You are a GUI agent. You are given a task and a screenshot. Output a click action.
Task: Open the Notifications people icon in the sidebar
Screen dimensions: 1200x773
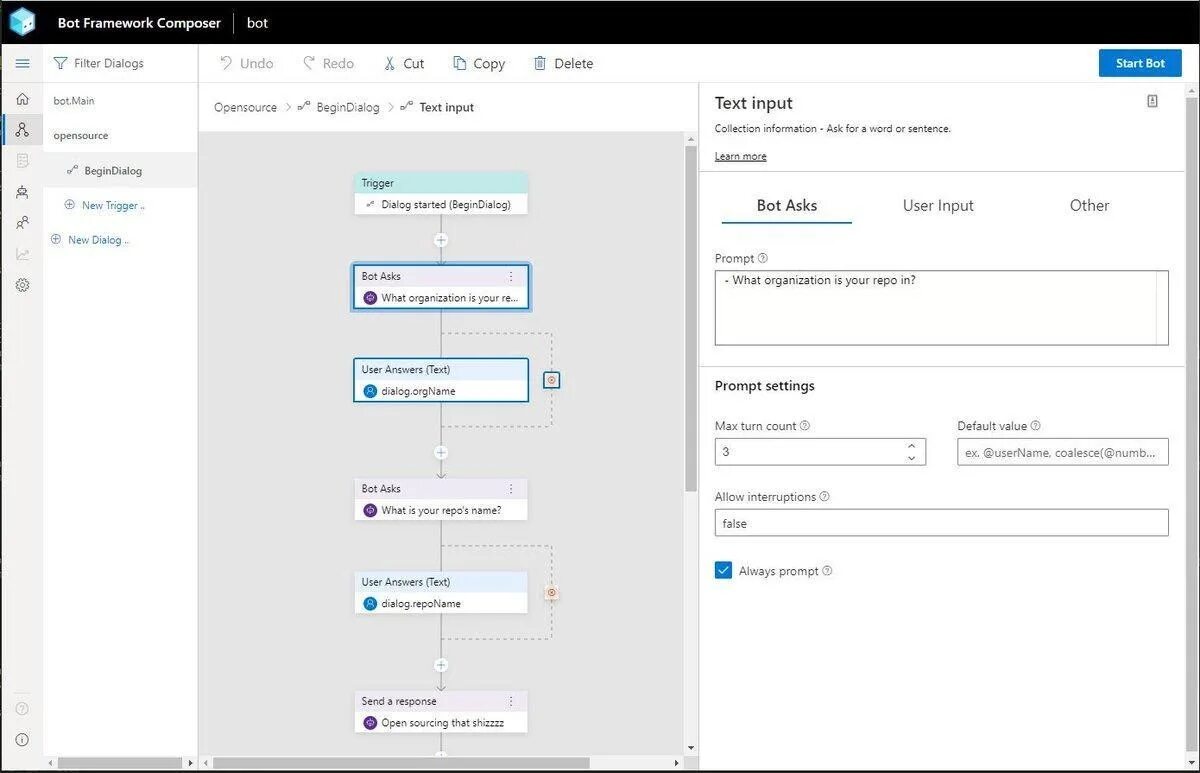click(x=22, y=223)
